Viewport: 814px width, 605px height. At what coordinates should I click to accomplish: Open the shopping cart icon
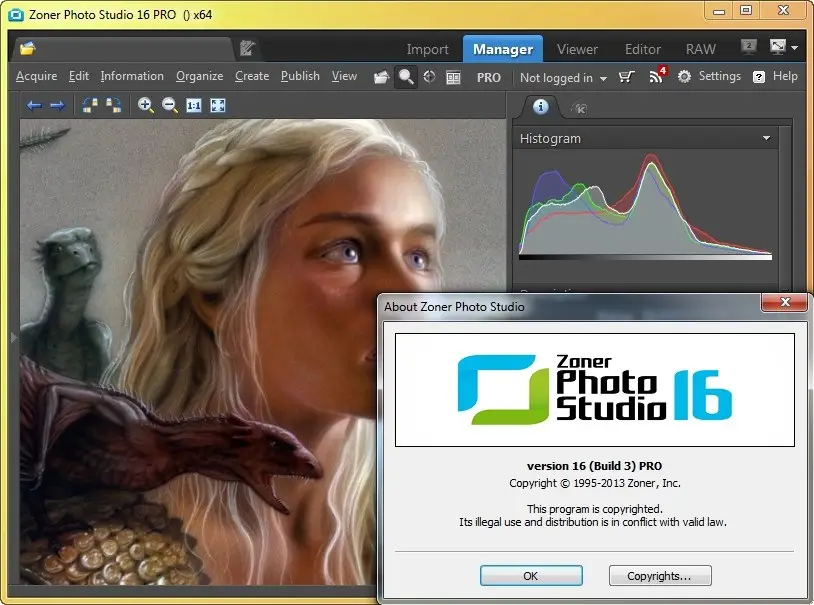627,77
